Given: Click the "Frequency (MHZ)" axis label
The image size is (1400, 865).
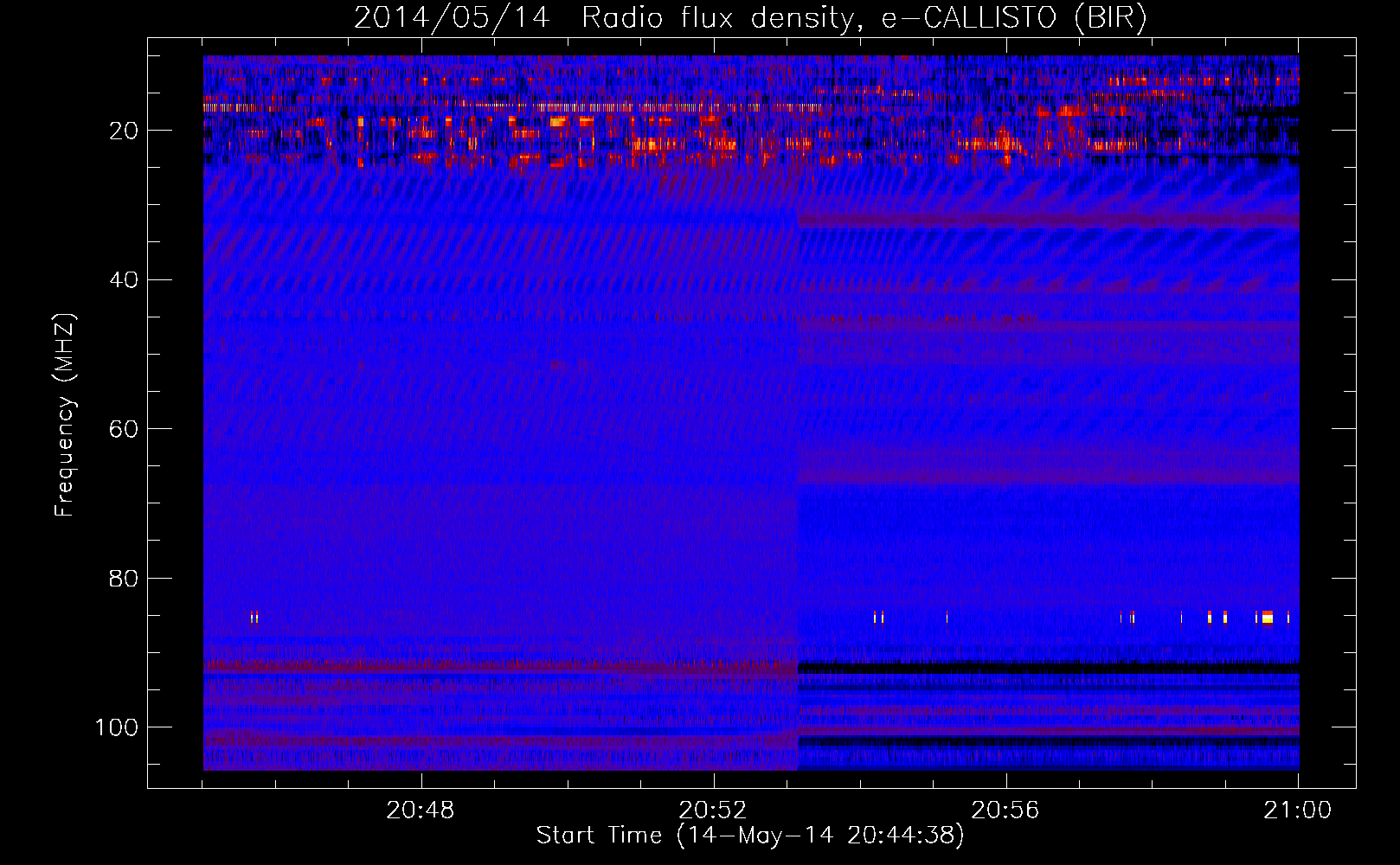Looking at the screenshot, I should point(65,414).
